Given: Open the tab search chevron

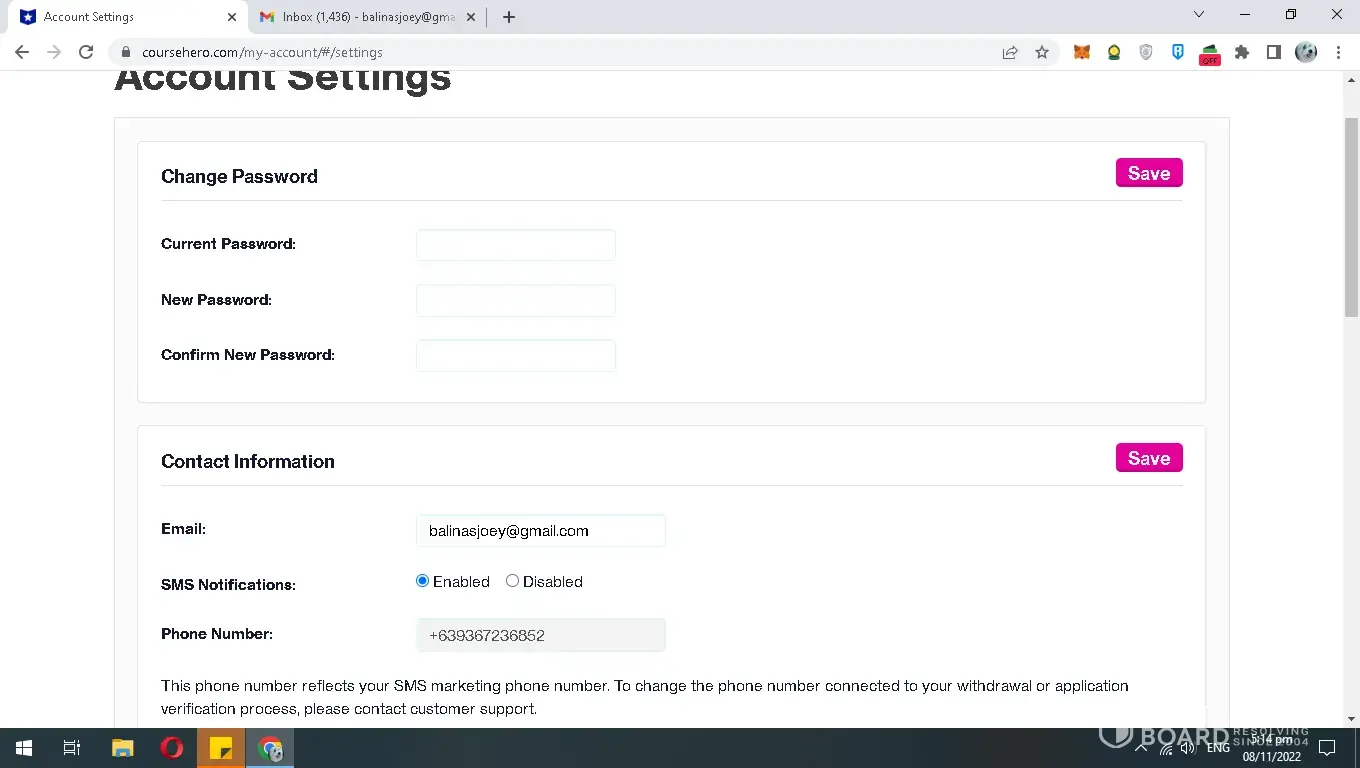Looking at the screenshot, I should 1199,15.
